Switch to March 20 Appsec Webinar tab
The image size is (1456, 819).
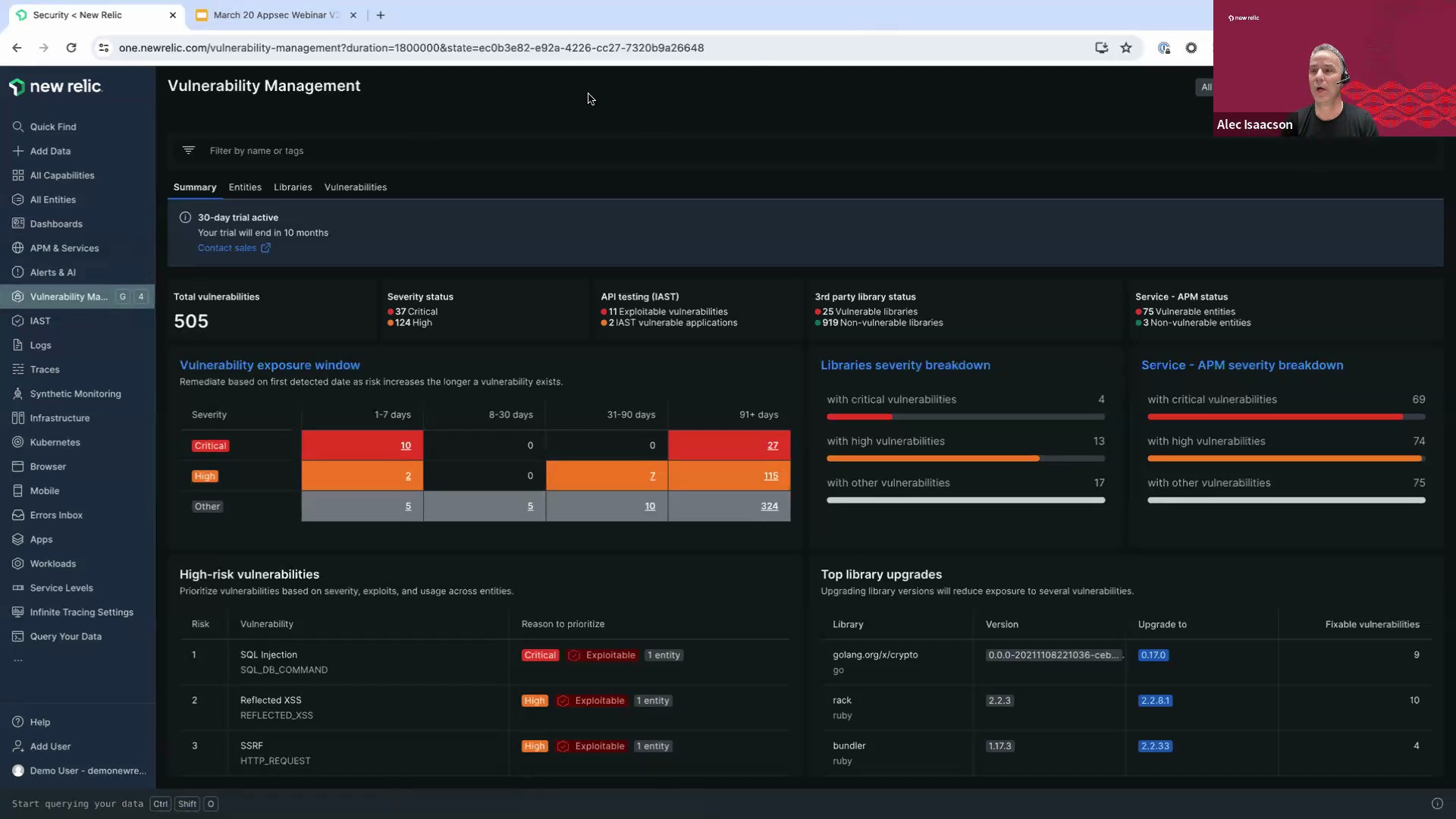(x=276, y=15)
